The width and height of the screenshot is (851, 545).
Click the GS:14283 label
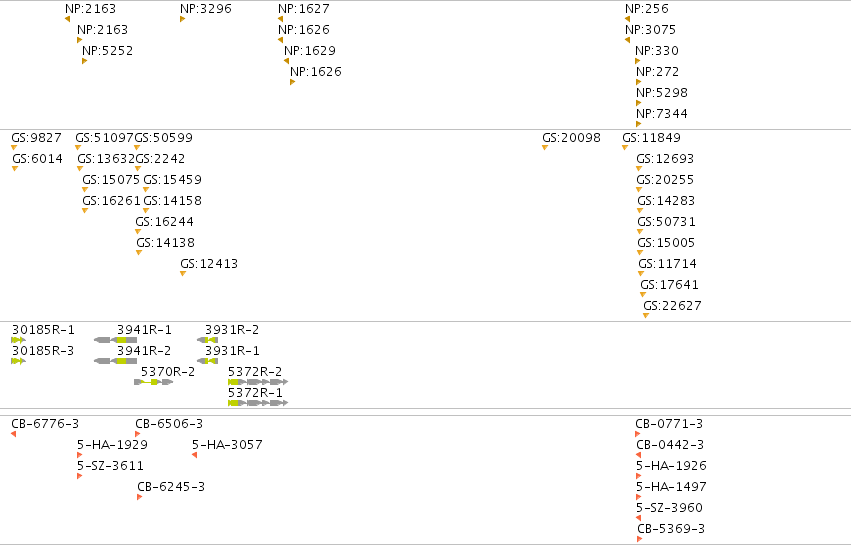coord(666,201)
